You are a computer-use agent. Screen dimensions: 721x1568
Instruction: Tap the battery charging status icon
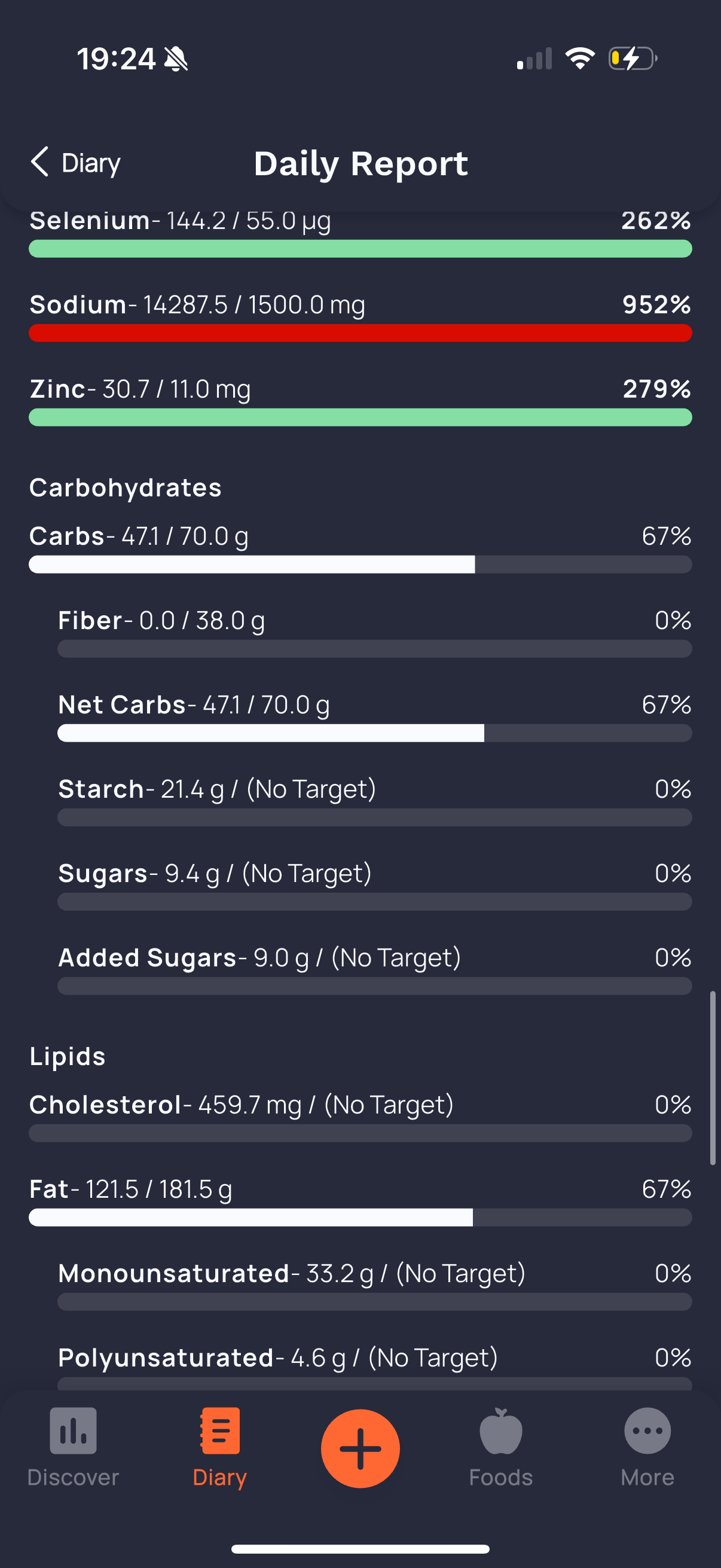point(633,59)
